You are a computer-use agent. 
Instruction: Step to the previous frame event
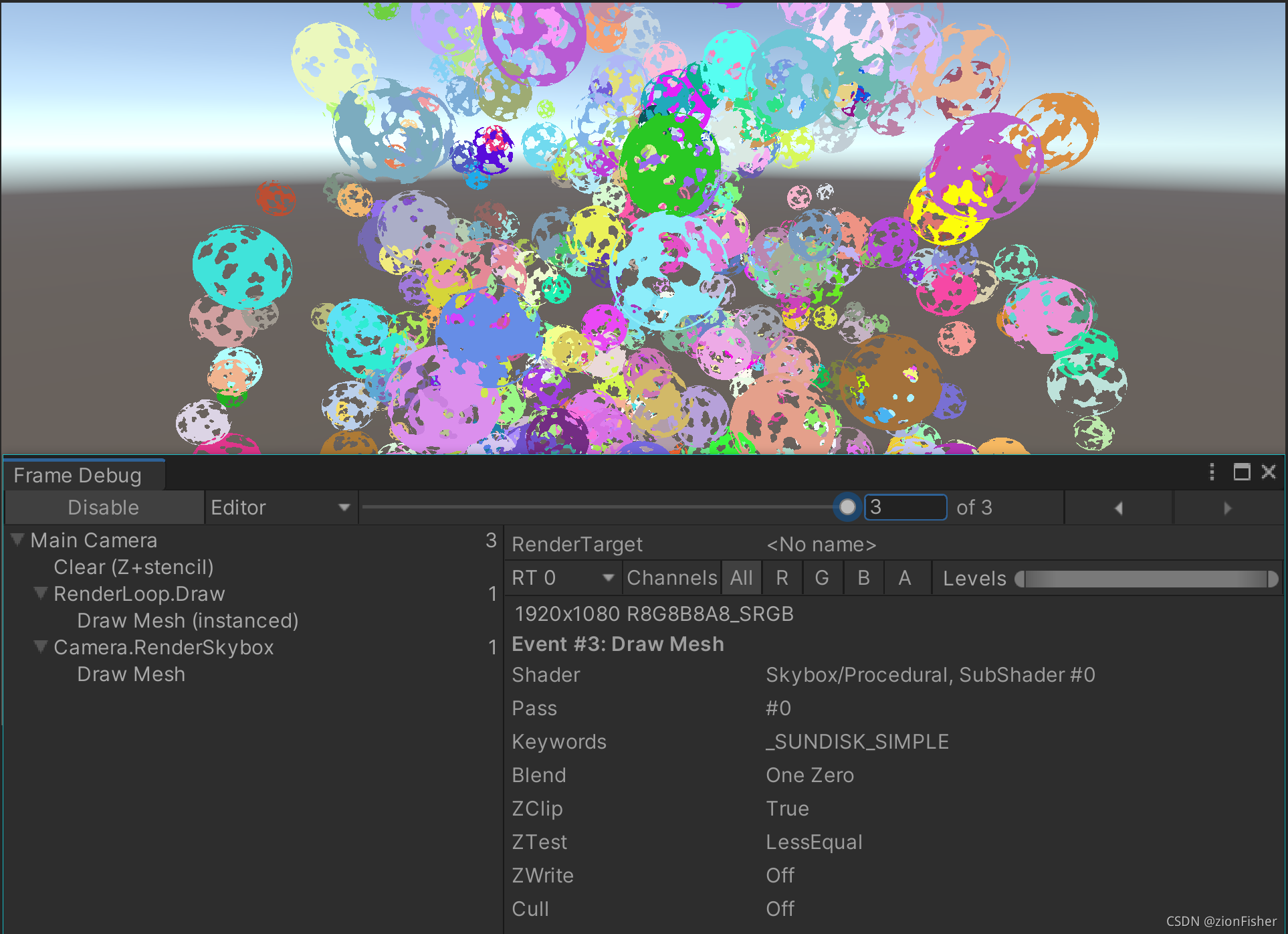click(1118, 508)
